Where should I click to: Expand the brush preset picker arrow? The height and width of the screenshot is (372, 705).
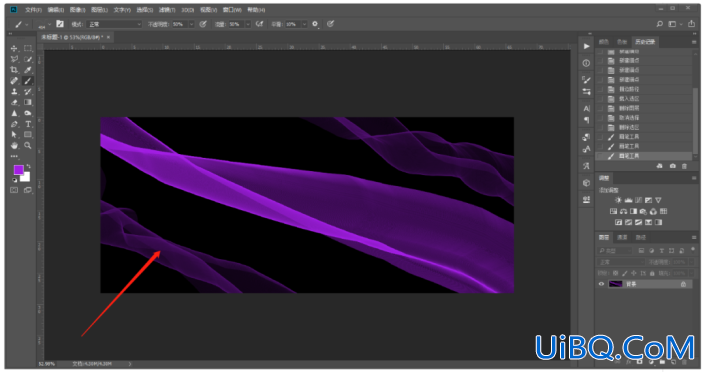point(49,24)
